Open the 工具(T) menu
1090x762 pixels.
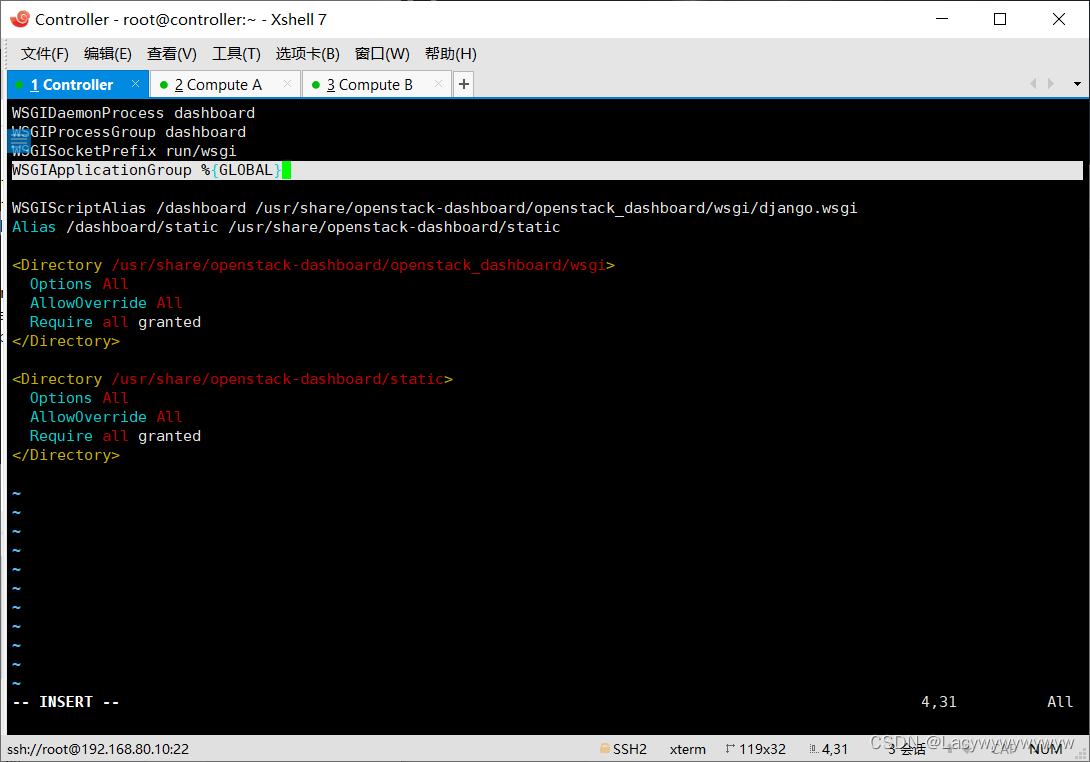coord(236,53)
